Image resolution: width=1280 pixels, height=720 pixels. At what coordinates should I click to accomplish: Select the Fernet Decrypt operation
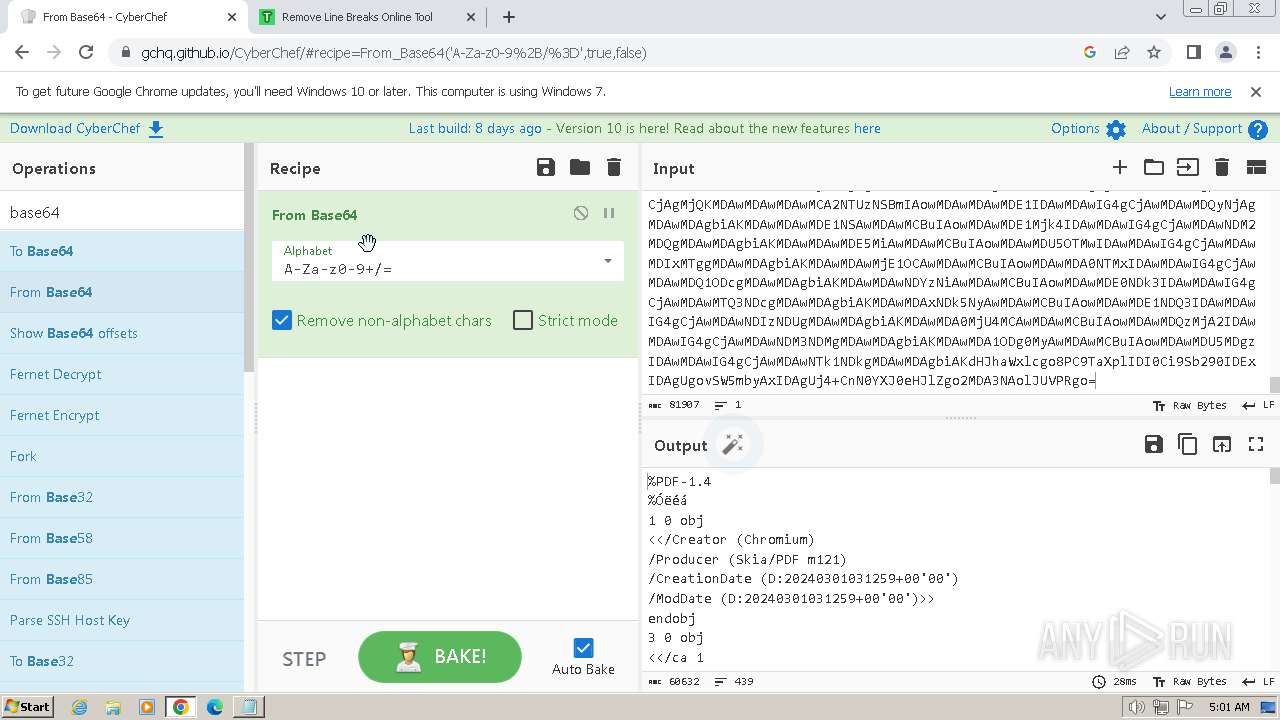tap(122, 374)
